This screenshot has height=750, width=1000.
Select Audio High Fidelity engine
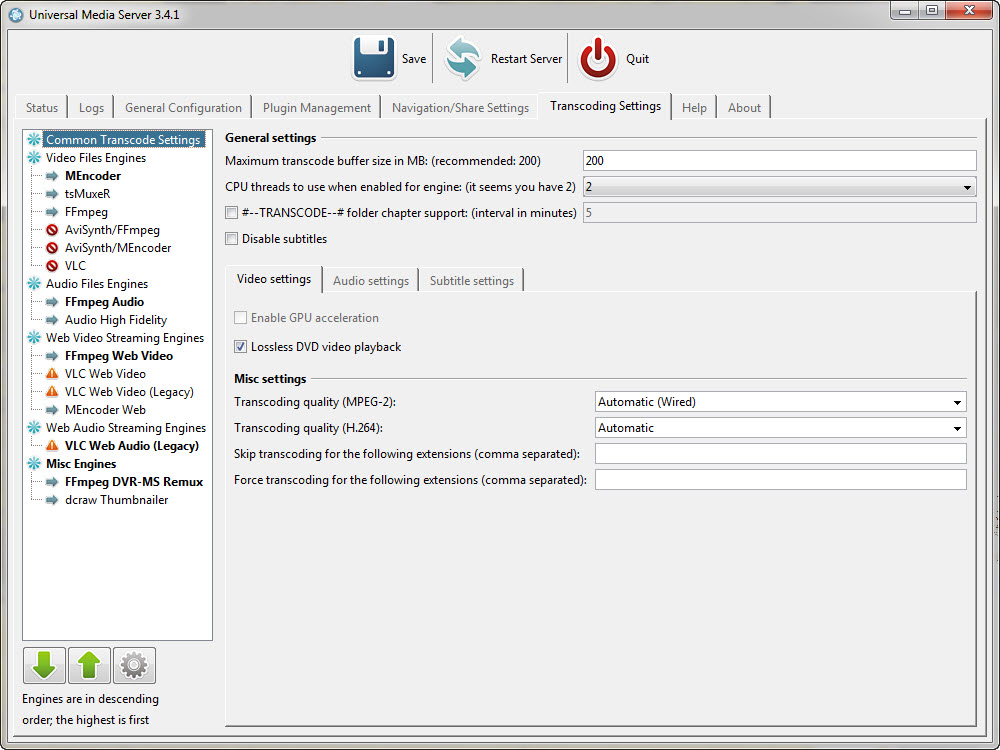tap(116, 320)
